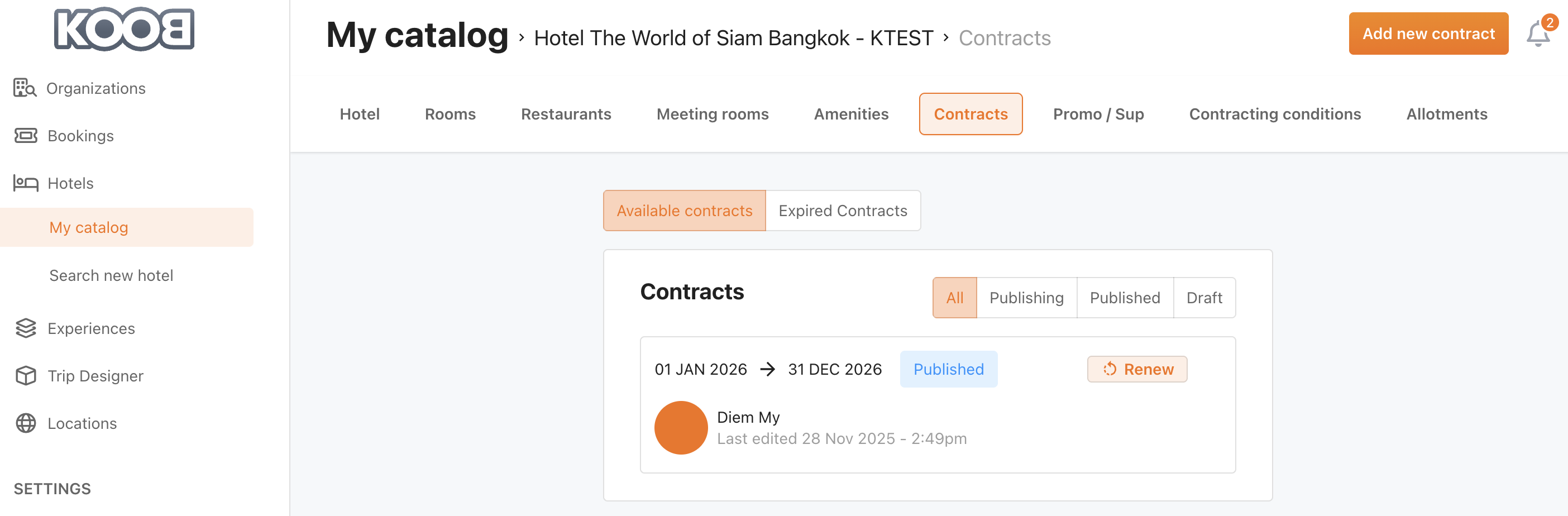Image resolution: width=1568 pixels, height=516 pixels.
Task: Filter contracts by Published status
Action: point(1124,298)
